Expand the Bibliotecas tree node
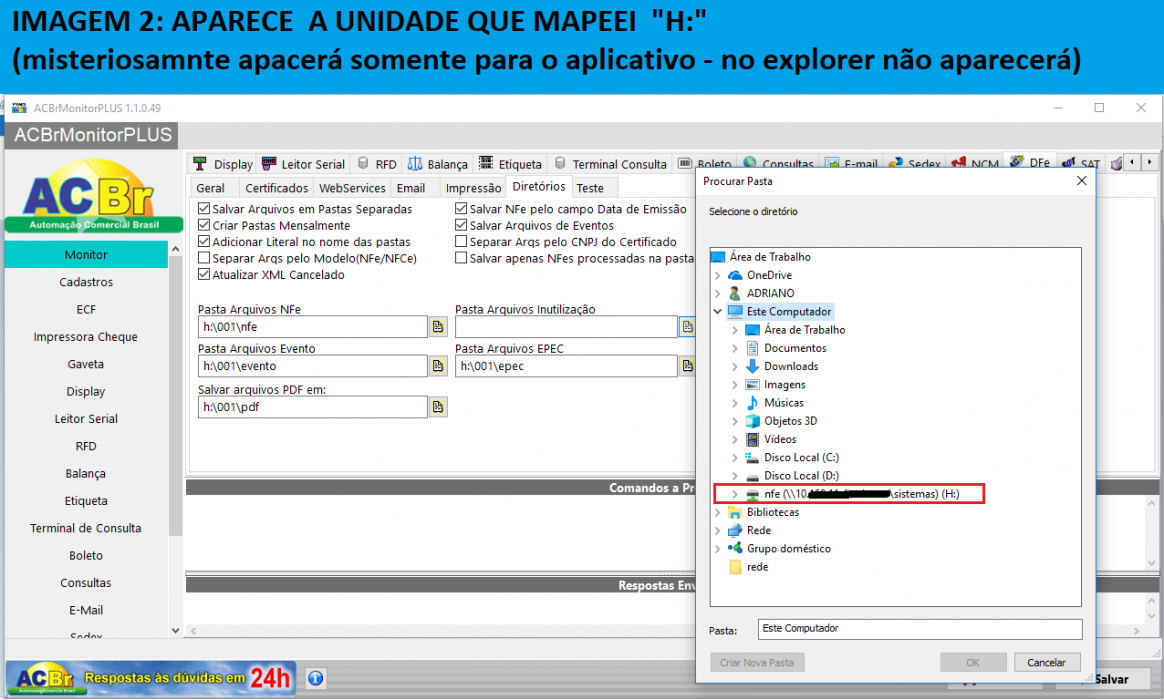 (718, 513)
